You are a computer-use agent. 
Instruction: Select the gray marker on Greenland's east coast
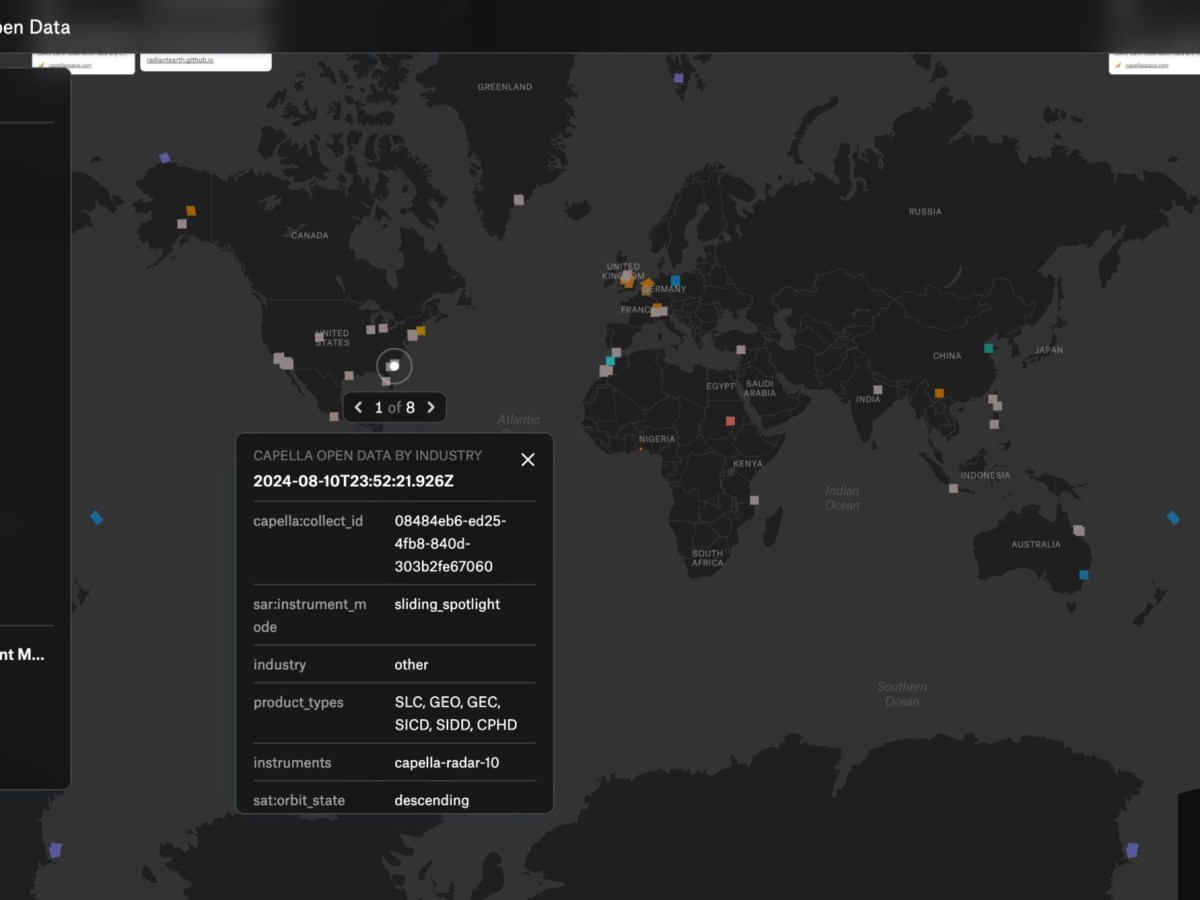518,200
